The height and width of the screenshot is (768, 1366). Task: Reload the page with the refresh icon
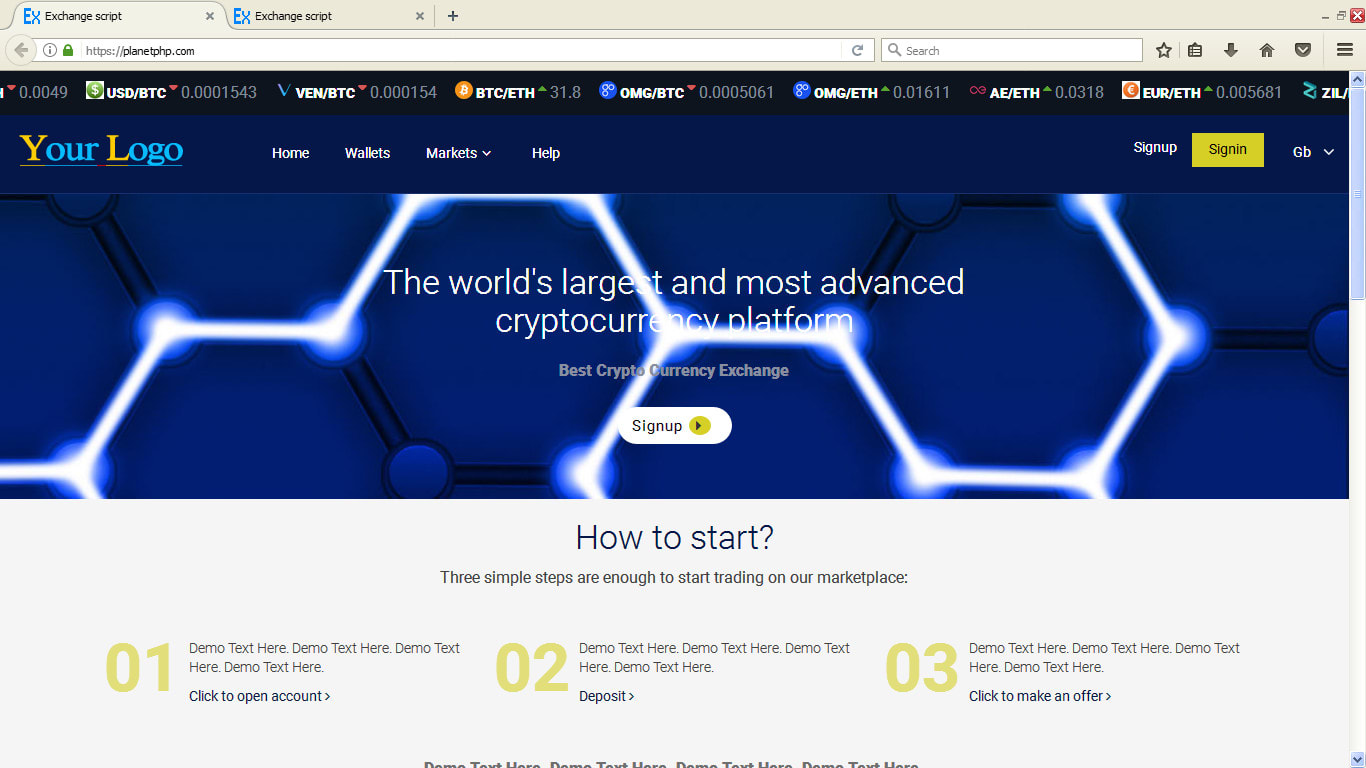click(x=857, y=50)
